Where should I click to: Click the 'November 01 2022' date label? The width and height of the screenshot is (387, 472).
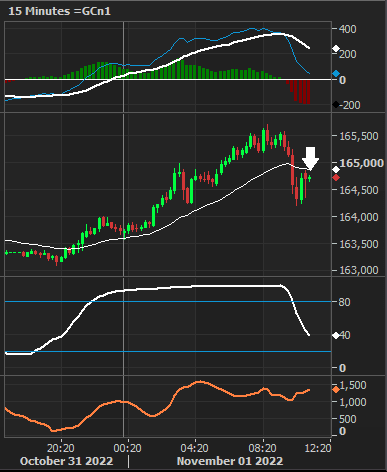click(x=230, y=461)
